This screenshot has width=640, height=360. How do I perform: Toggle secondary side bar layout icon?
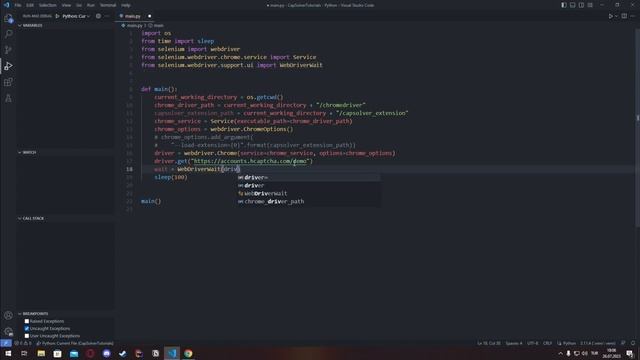tap(581, 5)
